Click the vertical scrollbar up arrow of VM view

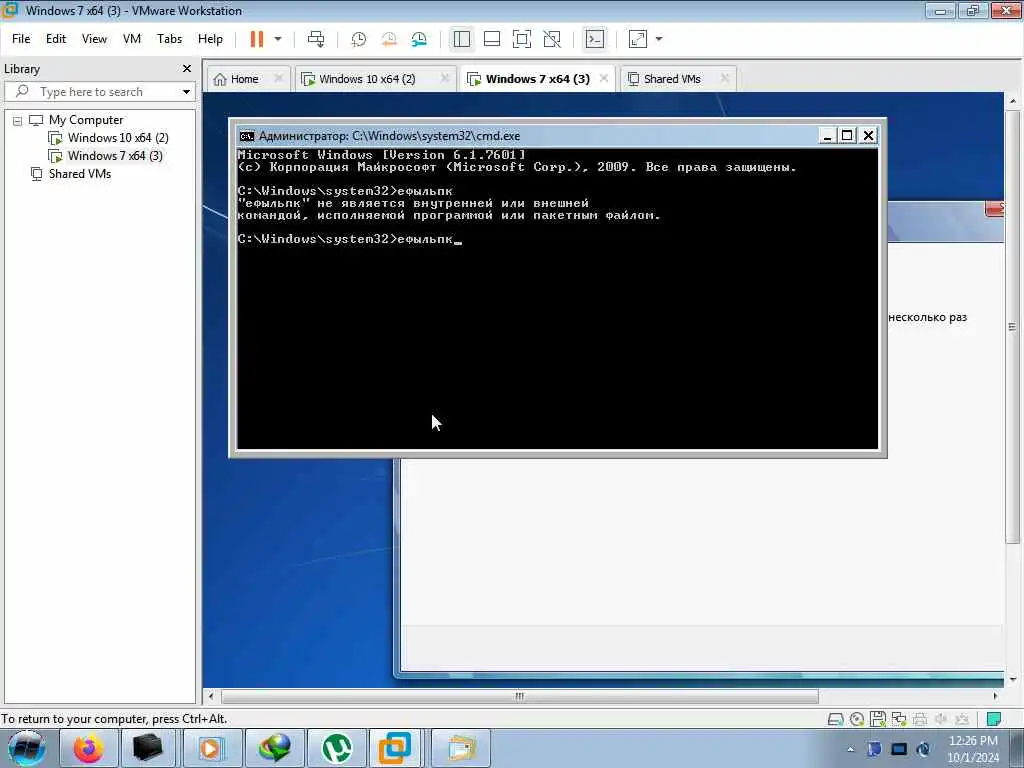pos(1013,101)
